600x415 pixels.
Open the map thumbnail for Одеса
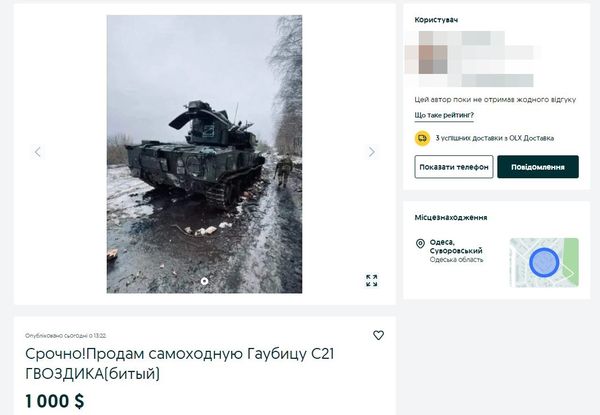pyautogui.click(x=544, y=262)
